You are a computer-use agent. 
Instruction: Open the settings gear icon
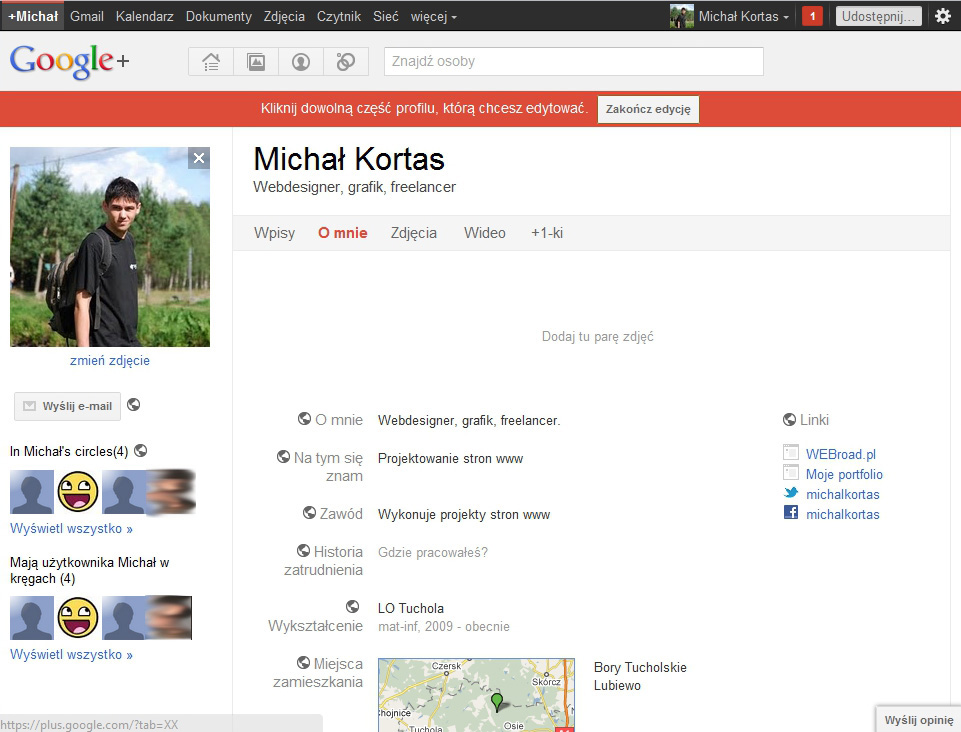coord(942,16)
